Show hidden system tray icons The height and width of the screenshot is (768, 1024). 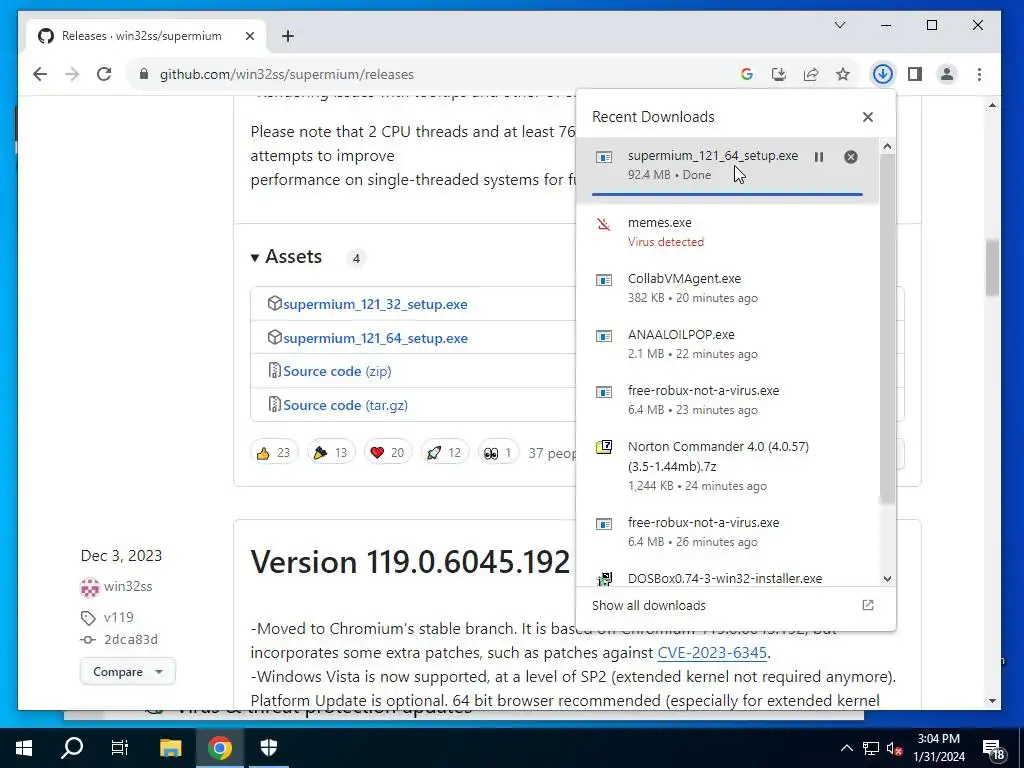point(846,748)
